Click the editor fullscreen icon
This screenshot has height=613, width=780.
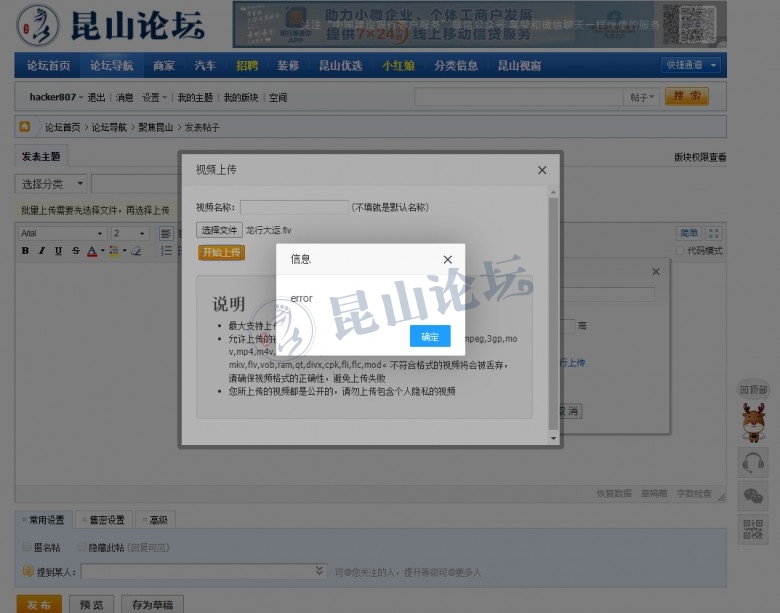coord(714,233)
